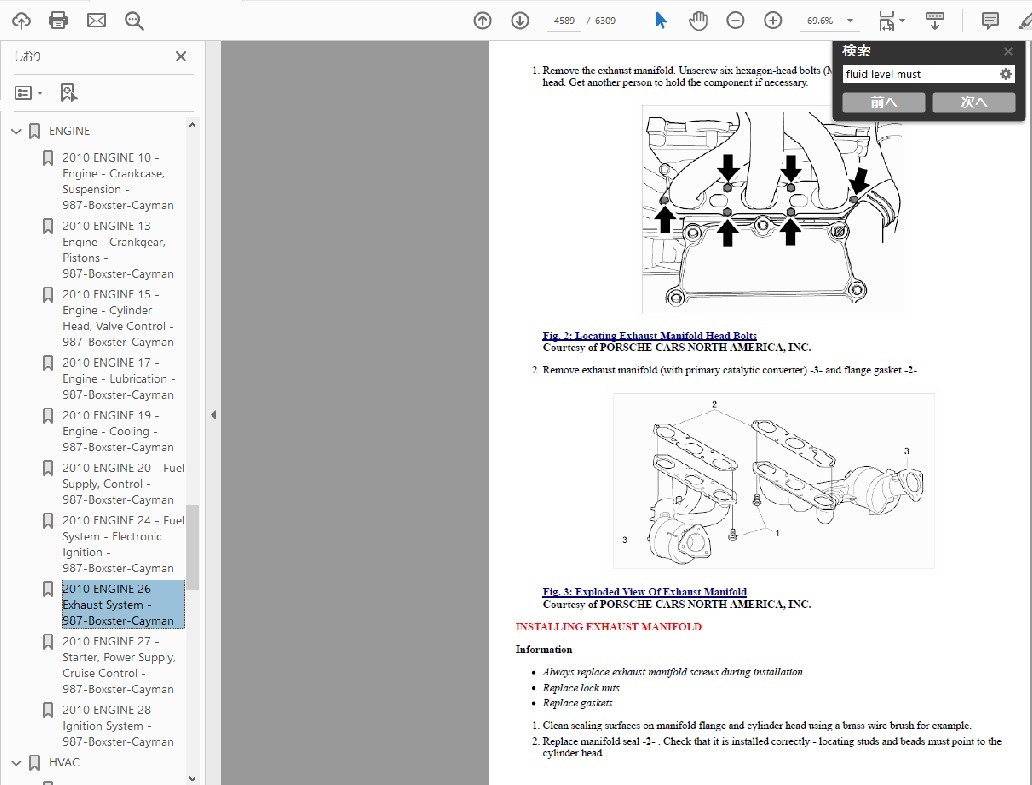Open Fig. 3 Exploded View link

(x=644, y=592)
